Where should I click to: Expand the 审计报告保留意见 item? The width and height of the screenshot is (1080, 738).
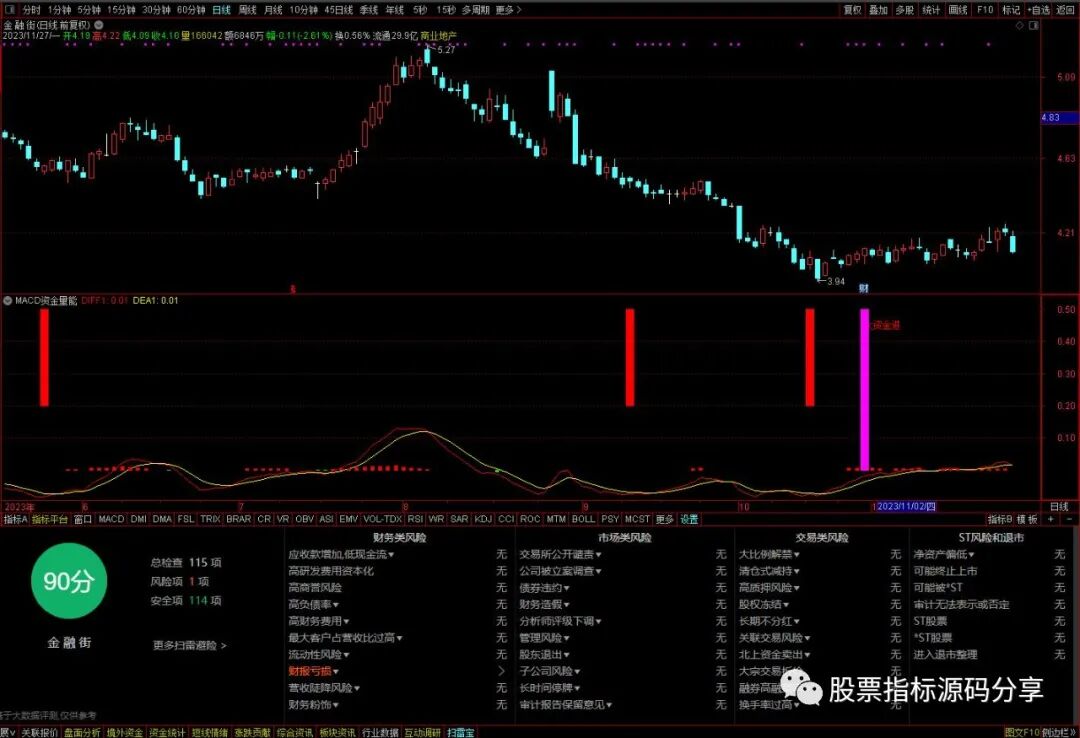click(x=565, y=704)
